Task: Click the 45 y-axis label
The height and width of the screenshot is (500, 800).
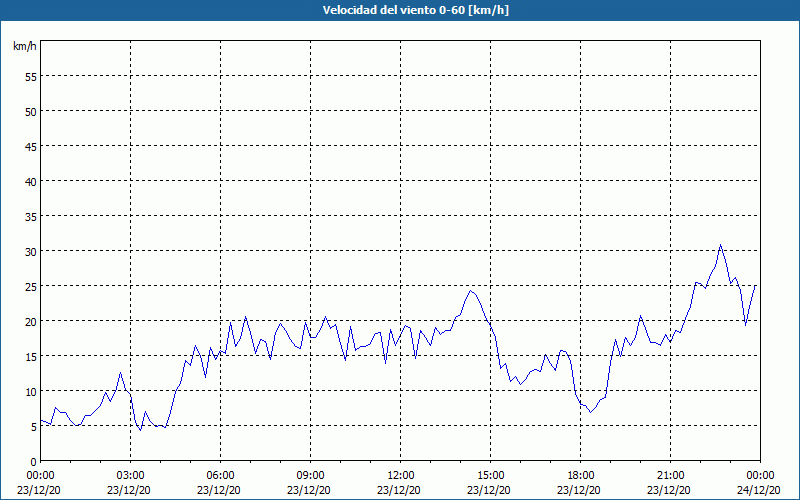Action: click(x=31, y=146)
